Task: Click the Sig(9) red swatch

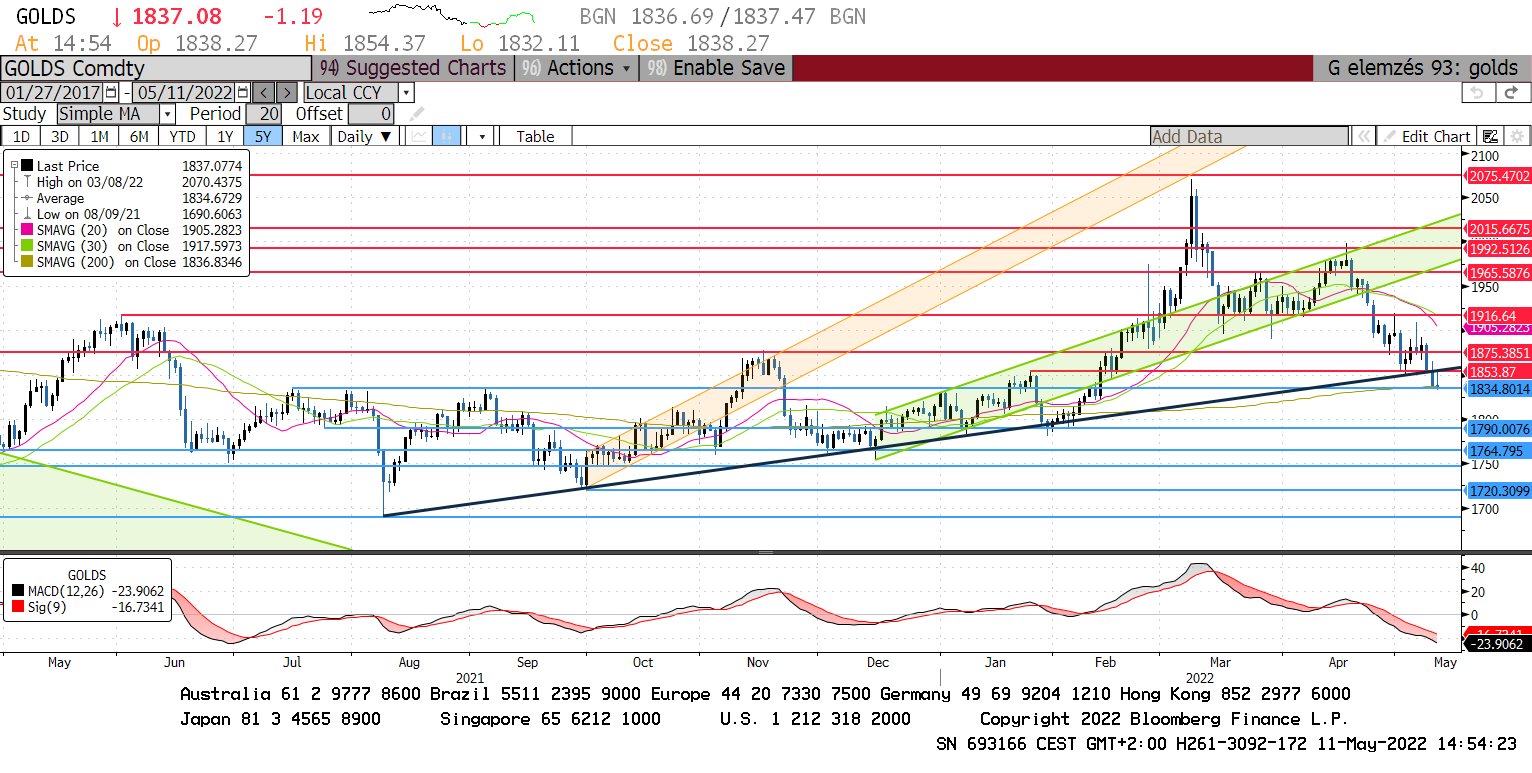Action: (18, 606)
